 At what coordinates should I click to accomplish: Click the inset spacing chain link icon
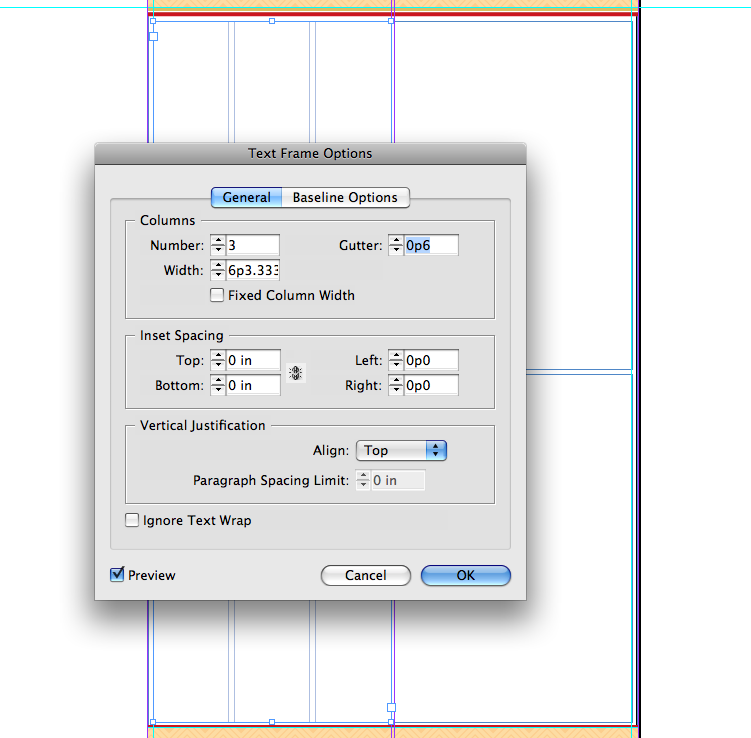point(296,373)
